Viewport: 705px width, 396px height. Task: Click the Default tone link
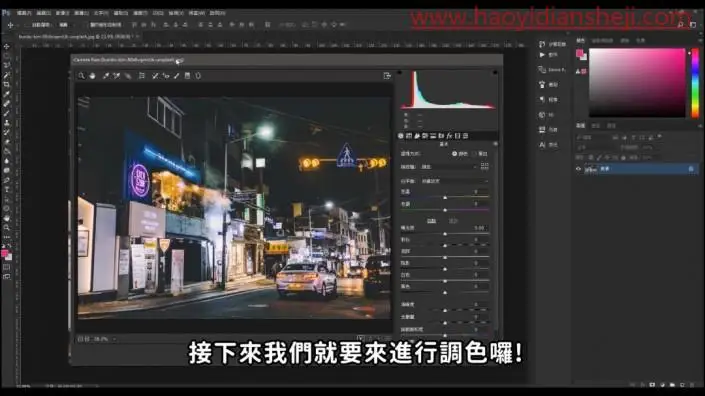pyautogui.click(x=453, y=221)
